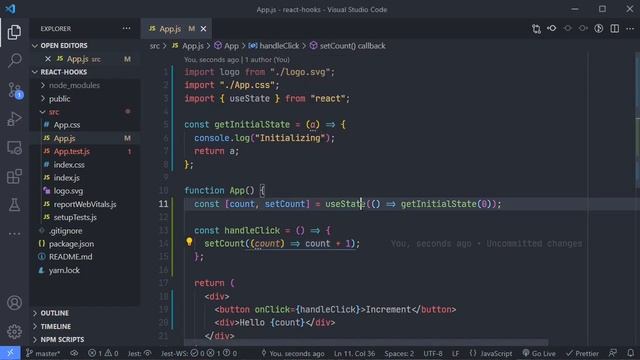Image resolution: width=640 pixels, height=360 pixels.
Task: Open the Accounts icon
Action: click(x=14, y=303)
